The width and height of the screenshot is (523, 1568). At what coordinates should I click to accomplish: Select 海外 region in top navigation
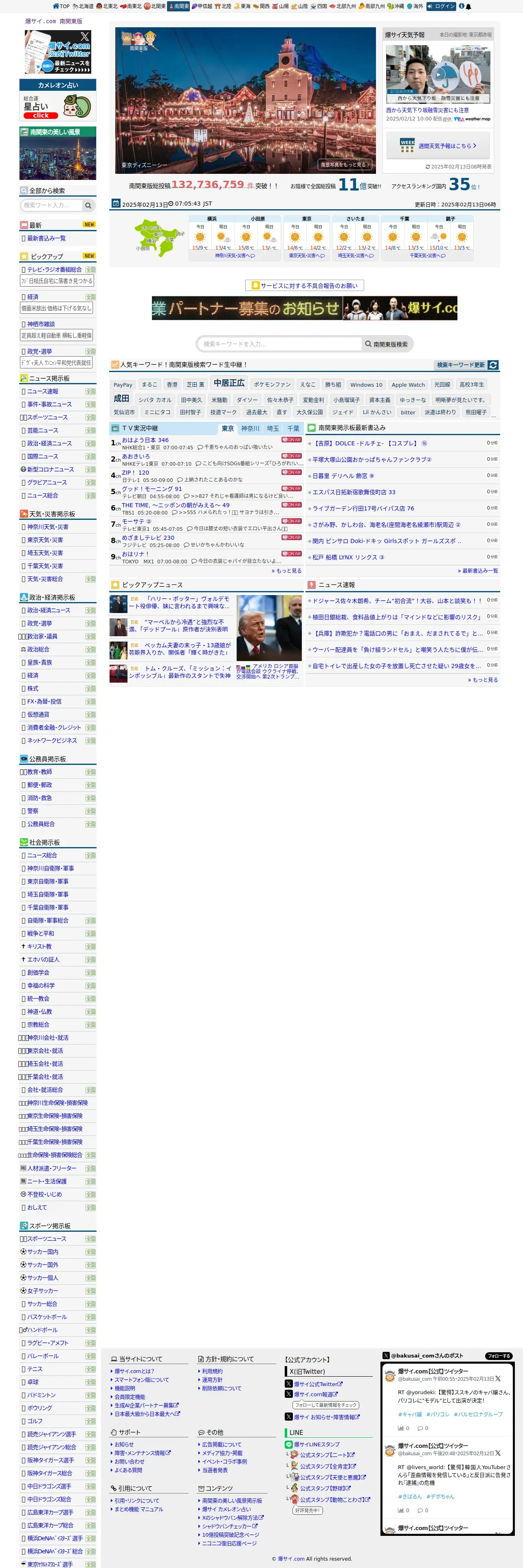click(415, 6)
